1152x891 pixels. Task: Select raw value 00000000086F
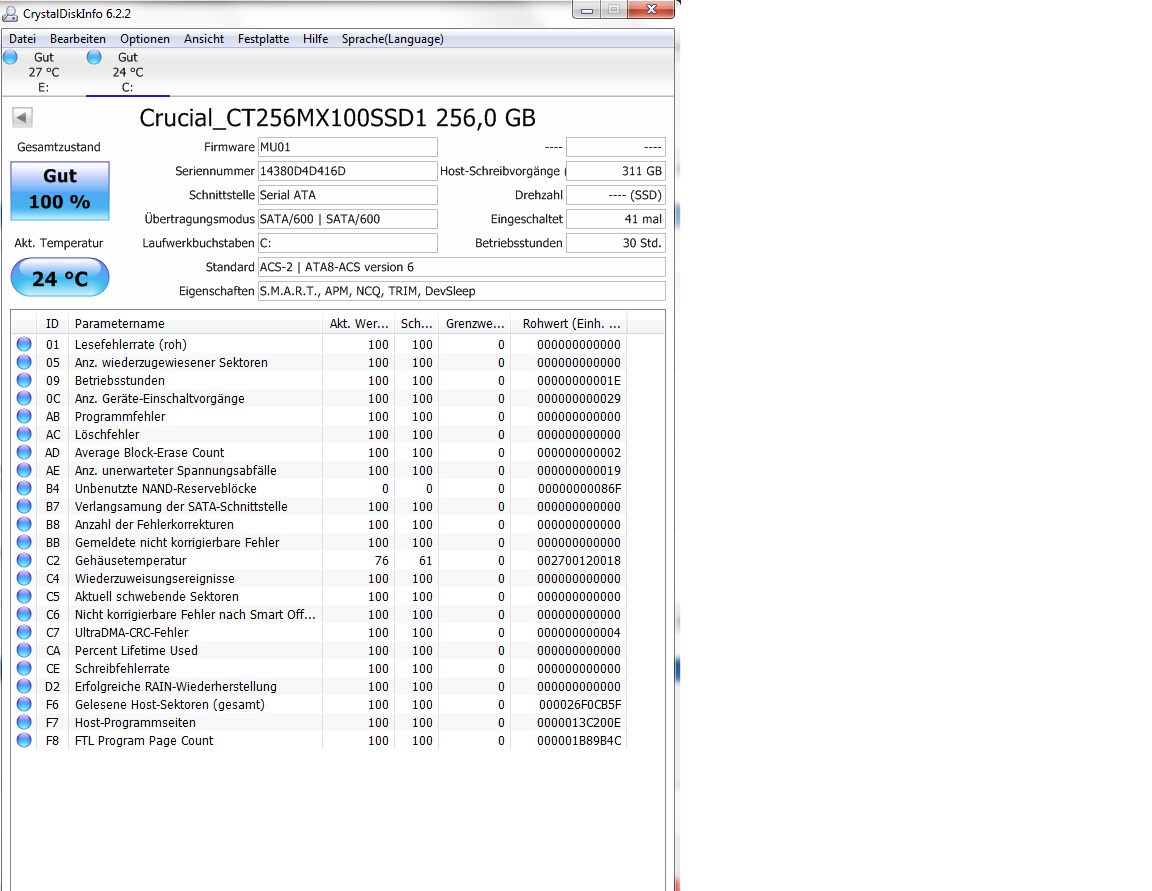point(580,488)
